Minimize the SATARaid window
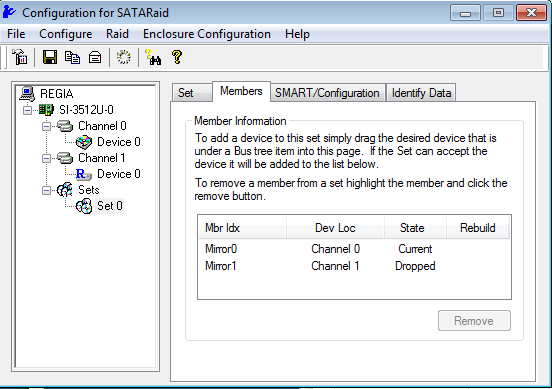 click(465, 13)
